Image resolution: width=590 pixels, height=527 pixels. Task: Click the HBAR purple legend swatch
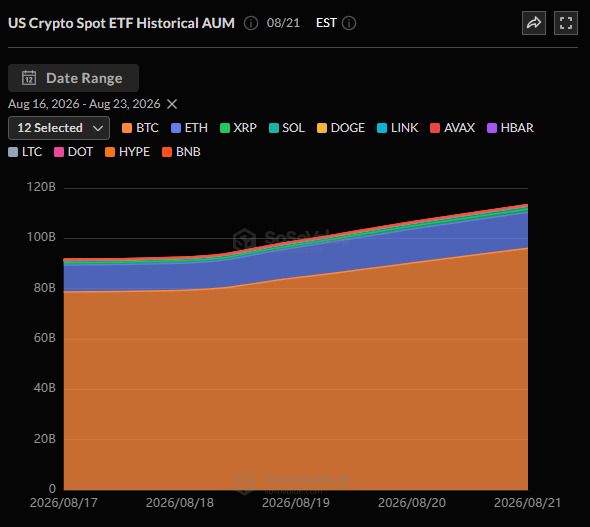click(492, 128)
